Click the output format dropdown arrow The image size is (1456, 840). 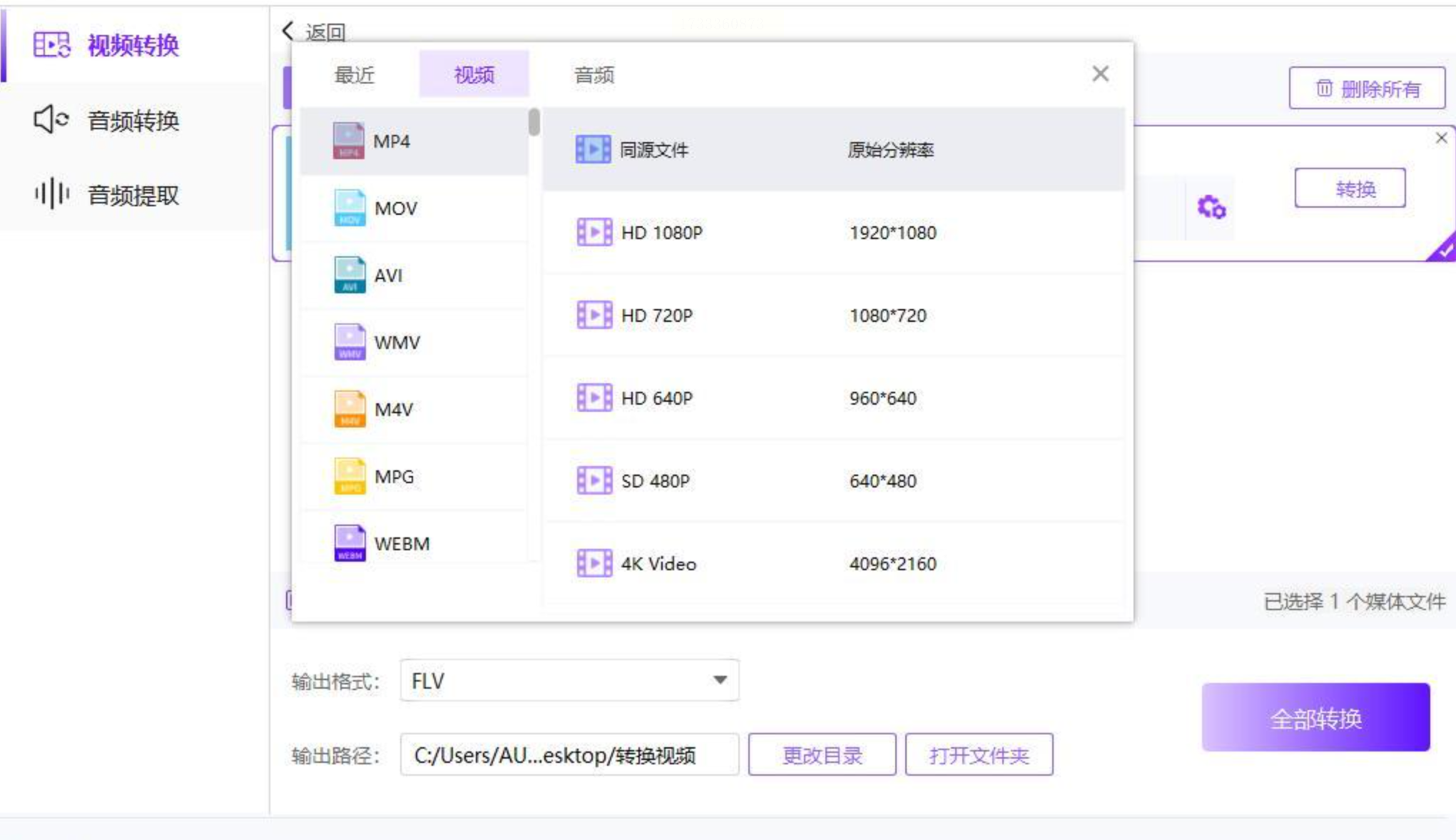pyautogui.click(x=720, y=680)
